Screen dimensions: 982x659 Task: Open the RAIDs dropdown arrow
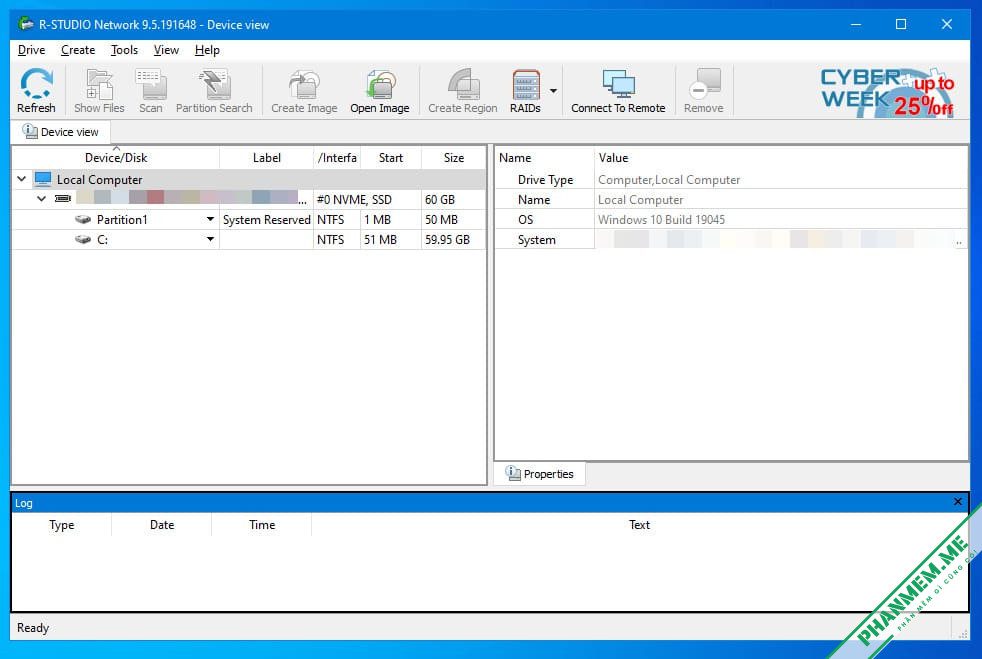[554, 91]
